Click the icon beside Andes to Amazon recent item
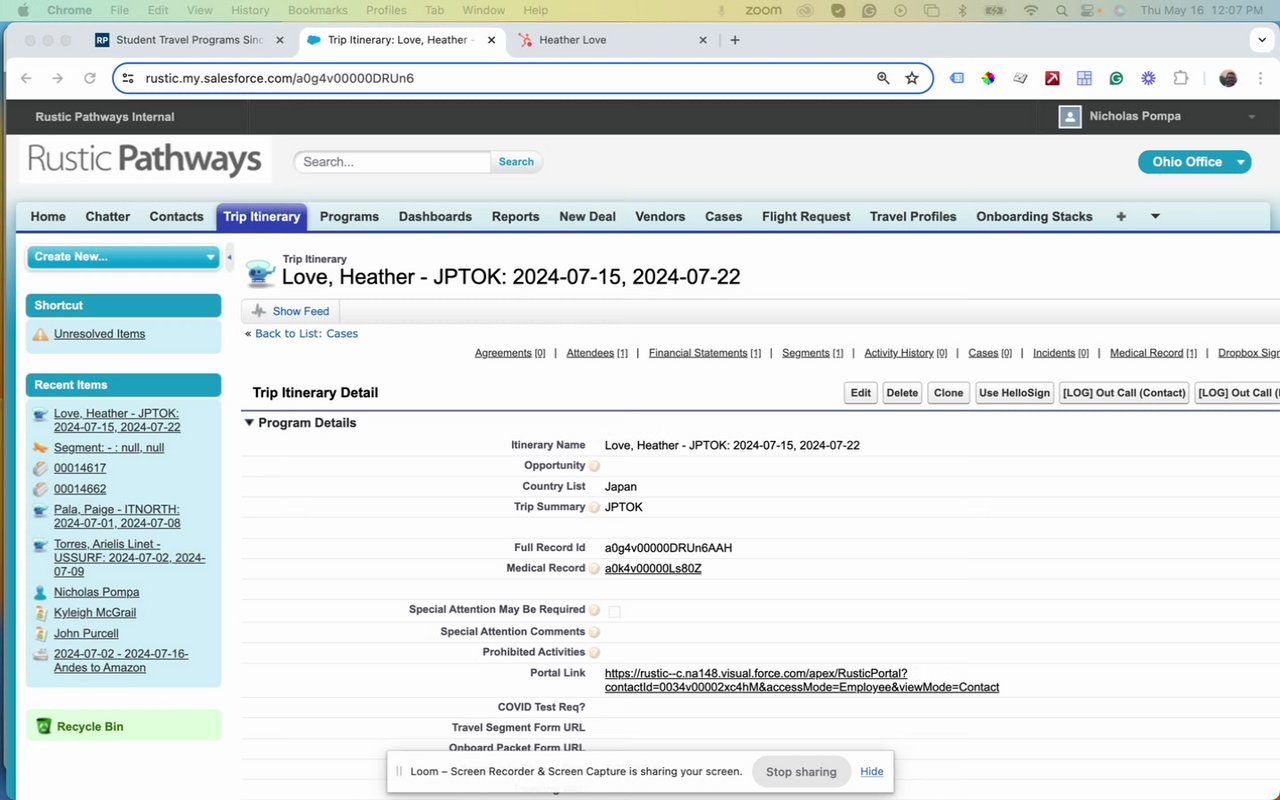 click(x=40, y=654)
